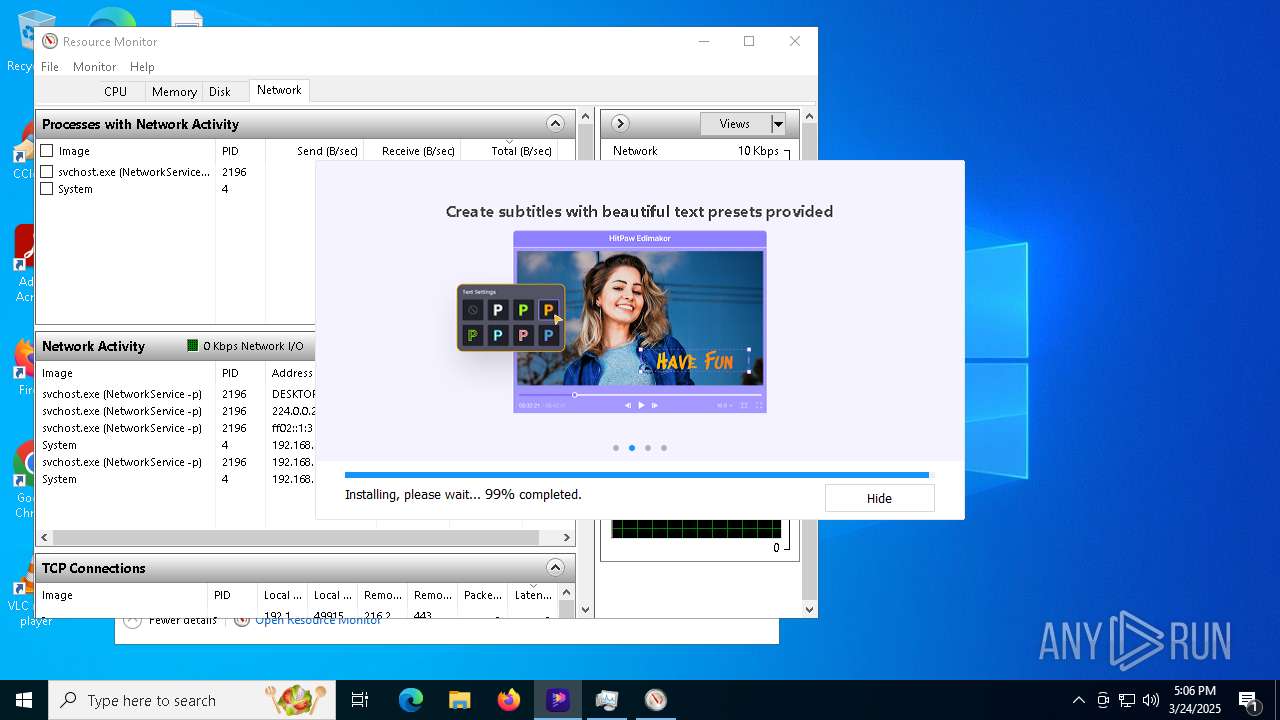Check the Image select-all checkbox
Screen dimensions: 1280x720
pyautogui.click(x=47, y=151)
